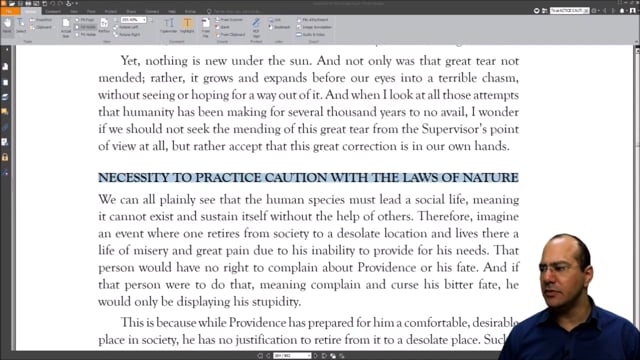Switch to the Form tab
Viewport: 640px width, 360px height.
(91, 11)
